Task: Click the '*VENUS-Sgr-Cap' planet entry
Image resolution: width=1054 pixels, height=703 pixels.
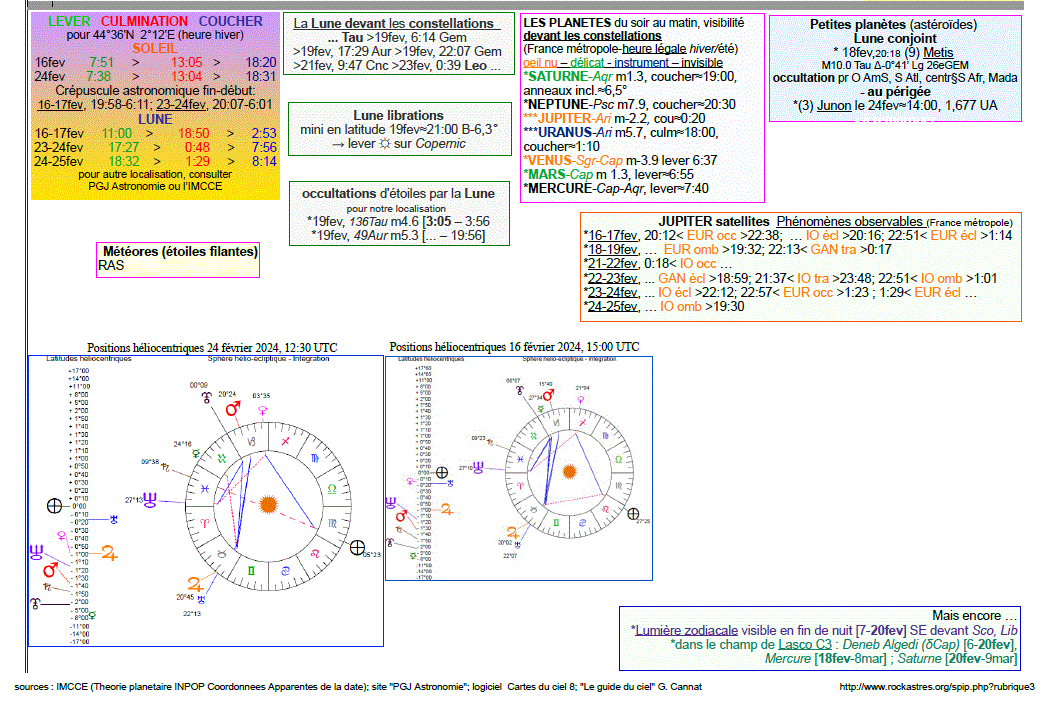Action: pyautogui.click(x=573, y=161)
